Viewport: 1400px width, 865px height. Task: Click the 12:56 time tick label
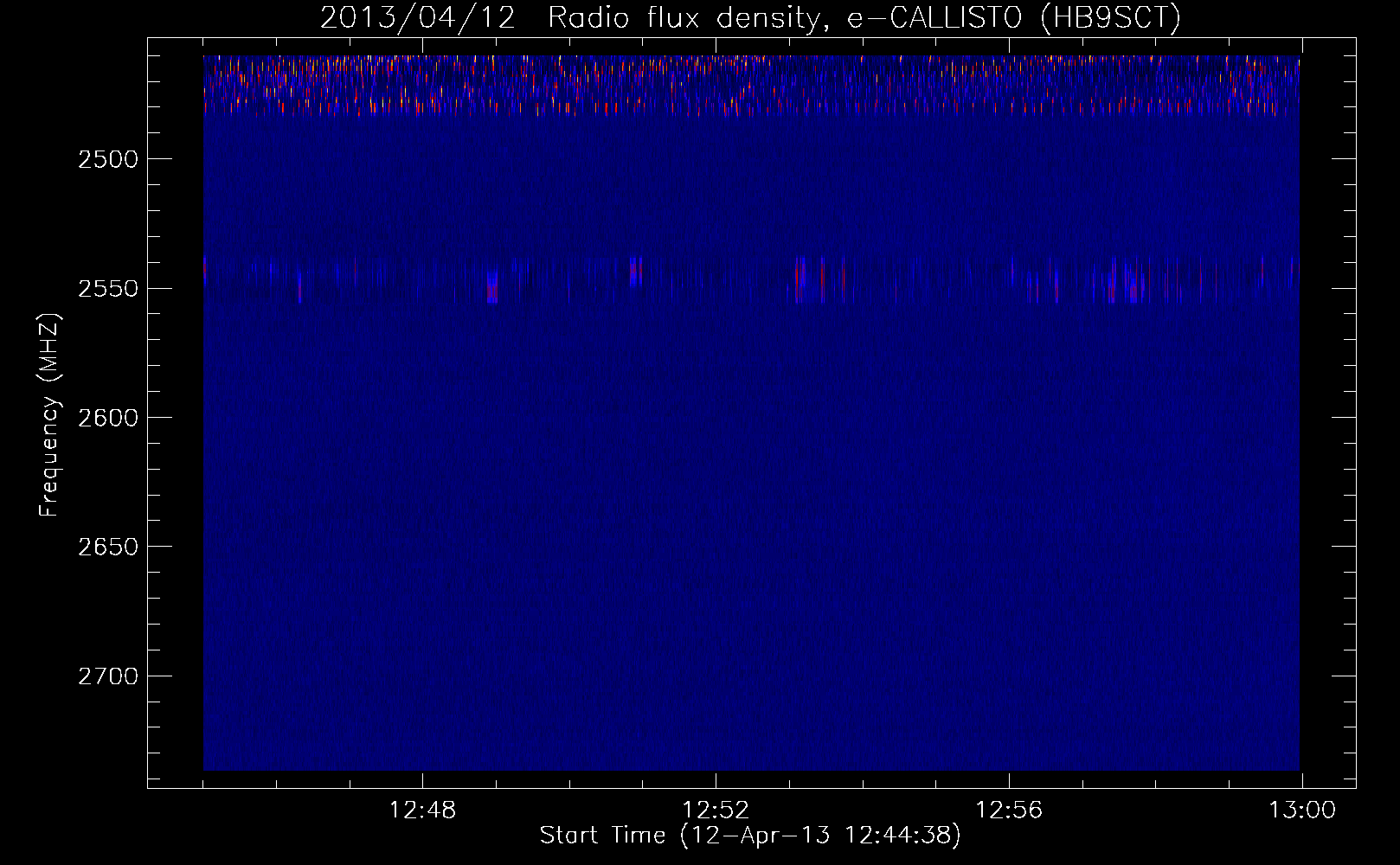click(x=1009, y=811)
